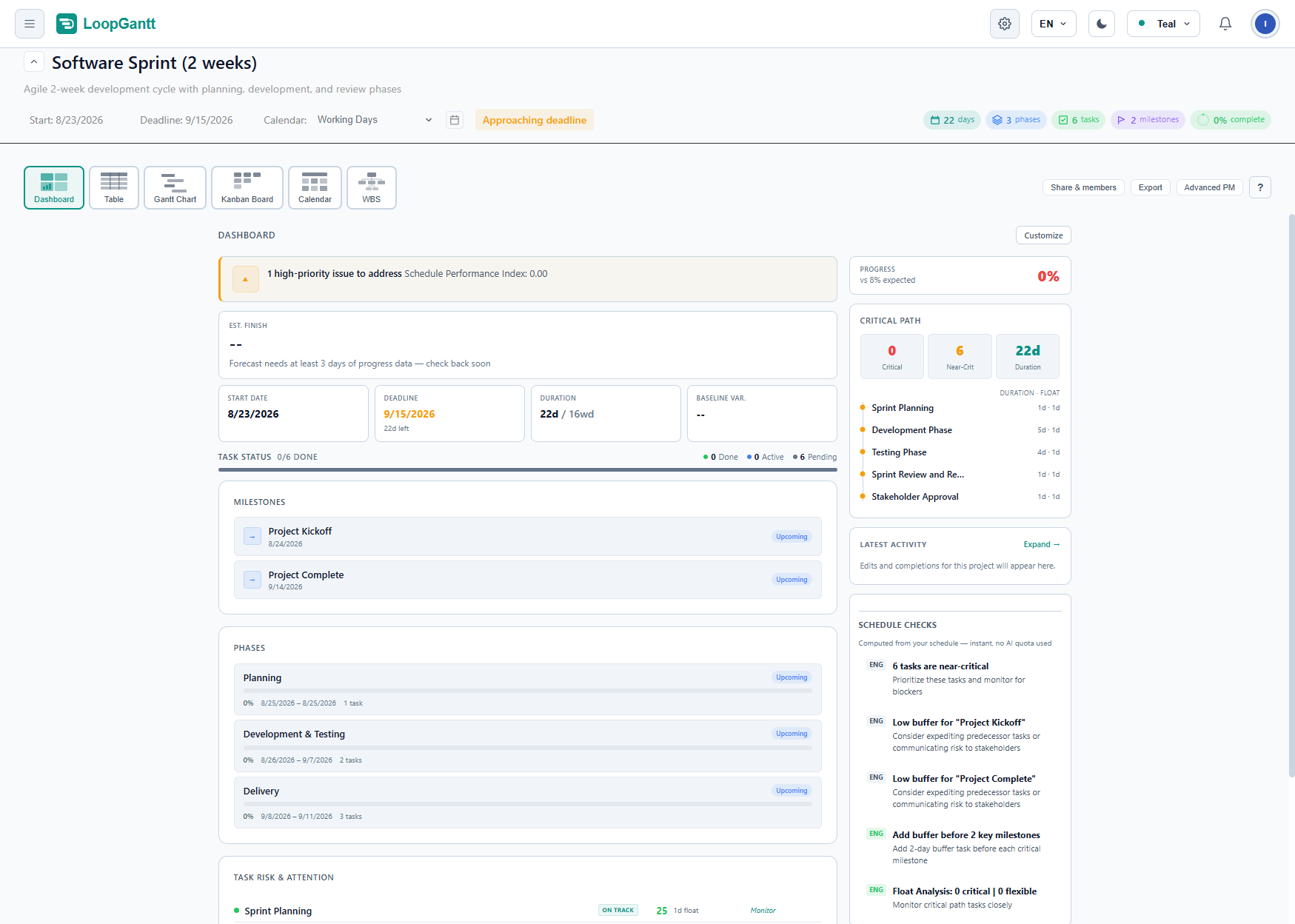The image size is (1295, 924).
Task: Open the settings gear
Action: tap(1005, 24)
